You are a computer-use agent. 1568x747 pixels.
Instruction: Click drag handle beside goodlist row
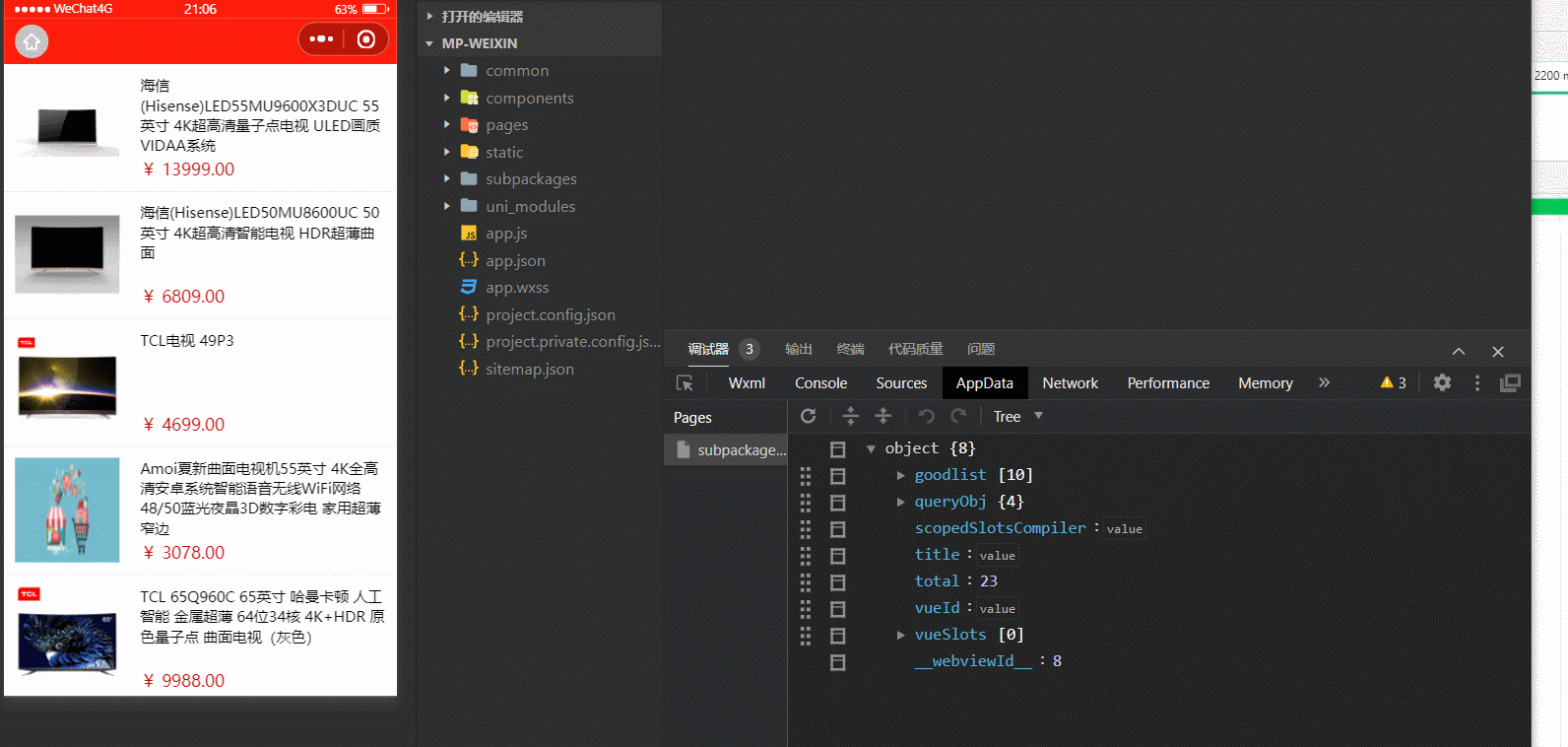point(806,476)
